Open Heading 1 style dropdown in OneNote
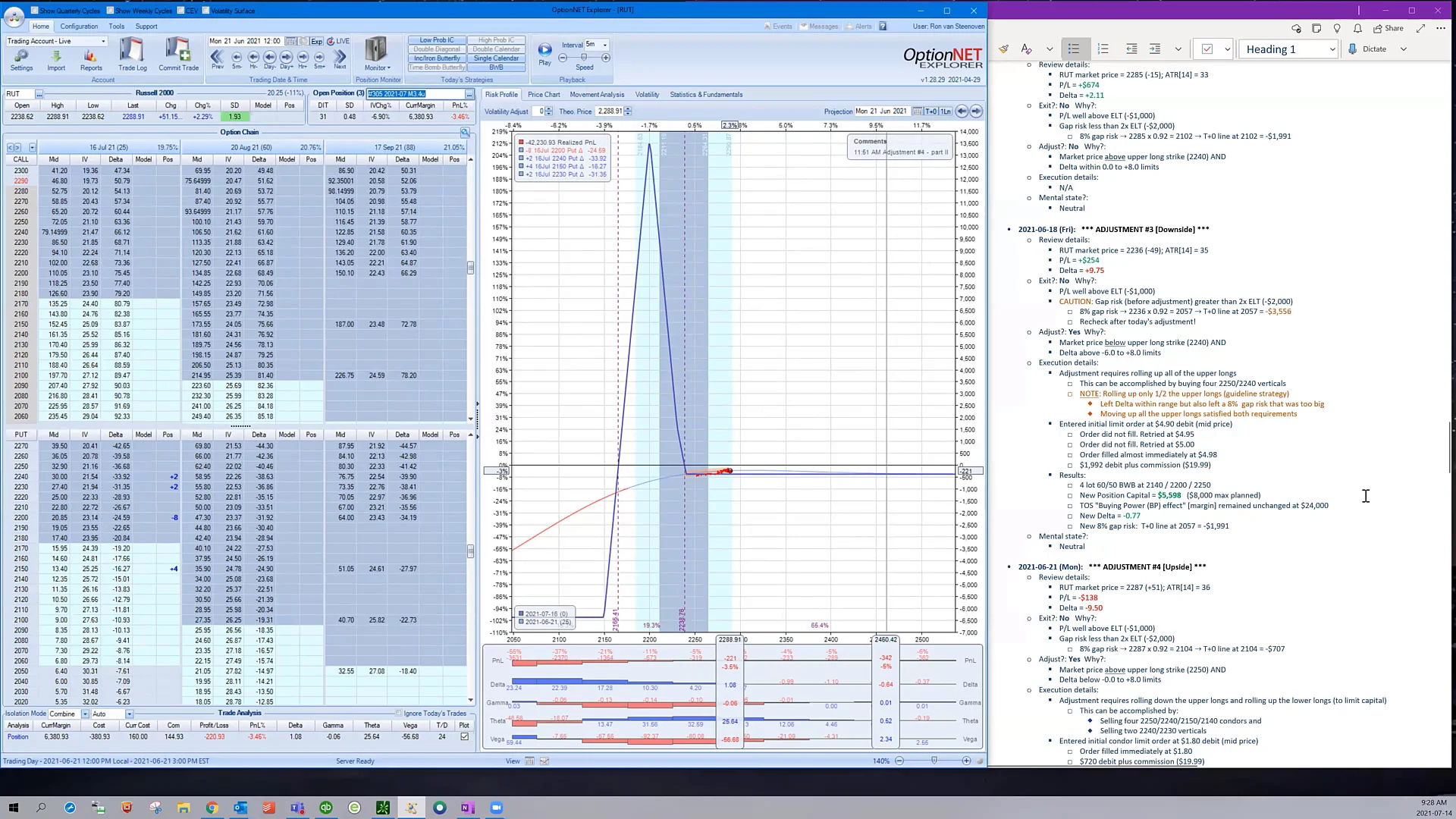Image resolution: width=1456 pixels, height=819 pixels. click(x=1332, y=49)
